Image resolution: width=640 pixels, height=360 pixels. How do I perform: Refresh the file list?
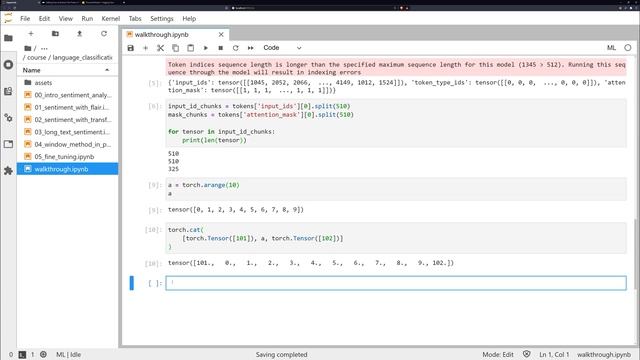[104, 33]
